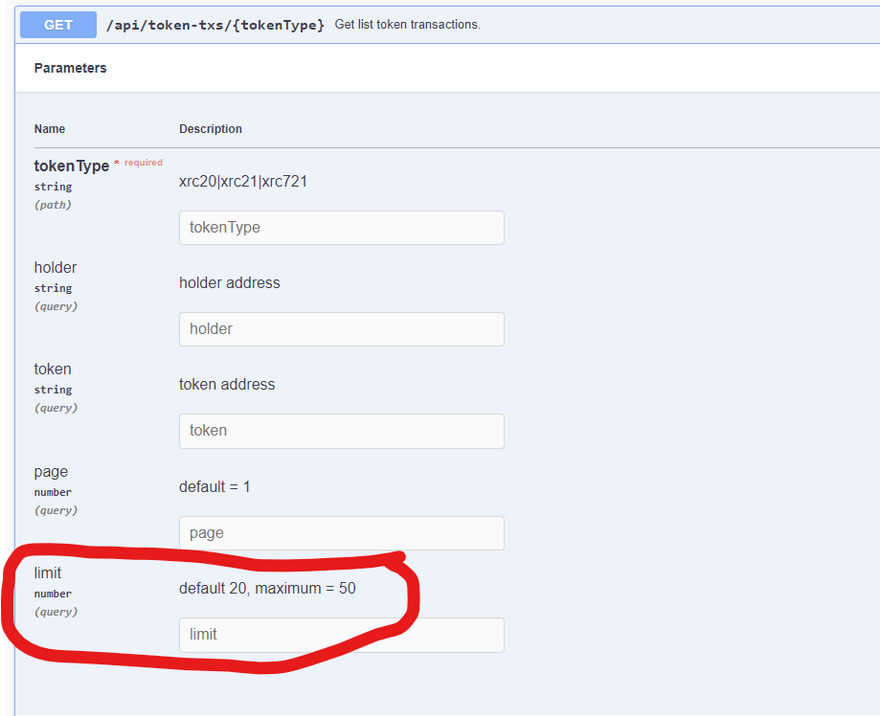The width and height of the screenshot is (880, 716).
Task: Click the Description column header
Action: coord(210,129)
